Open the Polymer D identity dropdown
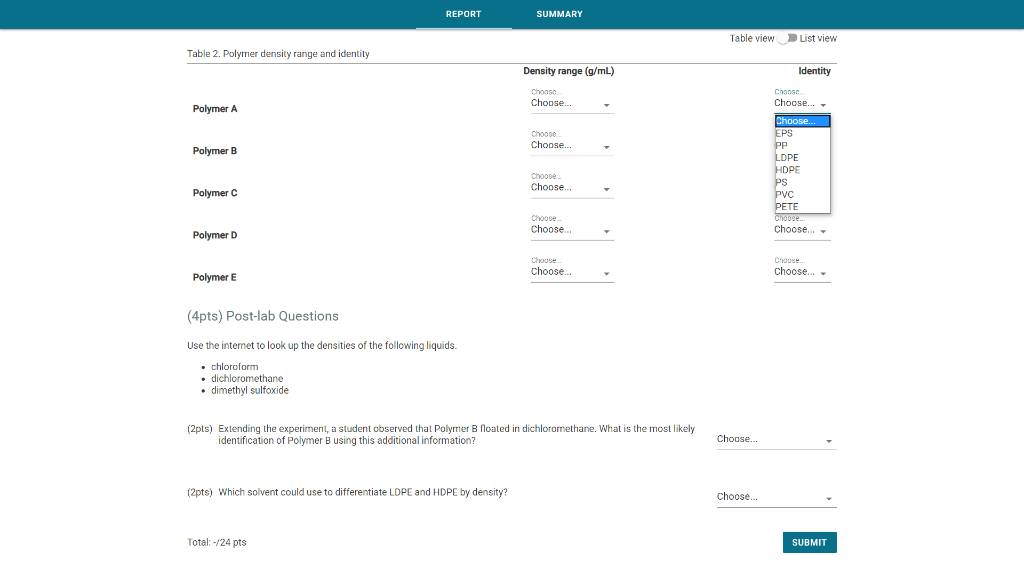The width and height of the screenshot is (1024, 576). coord(800,229)
